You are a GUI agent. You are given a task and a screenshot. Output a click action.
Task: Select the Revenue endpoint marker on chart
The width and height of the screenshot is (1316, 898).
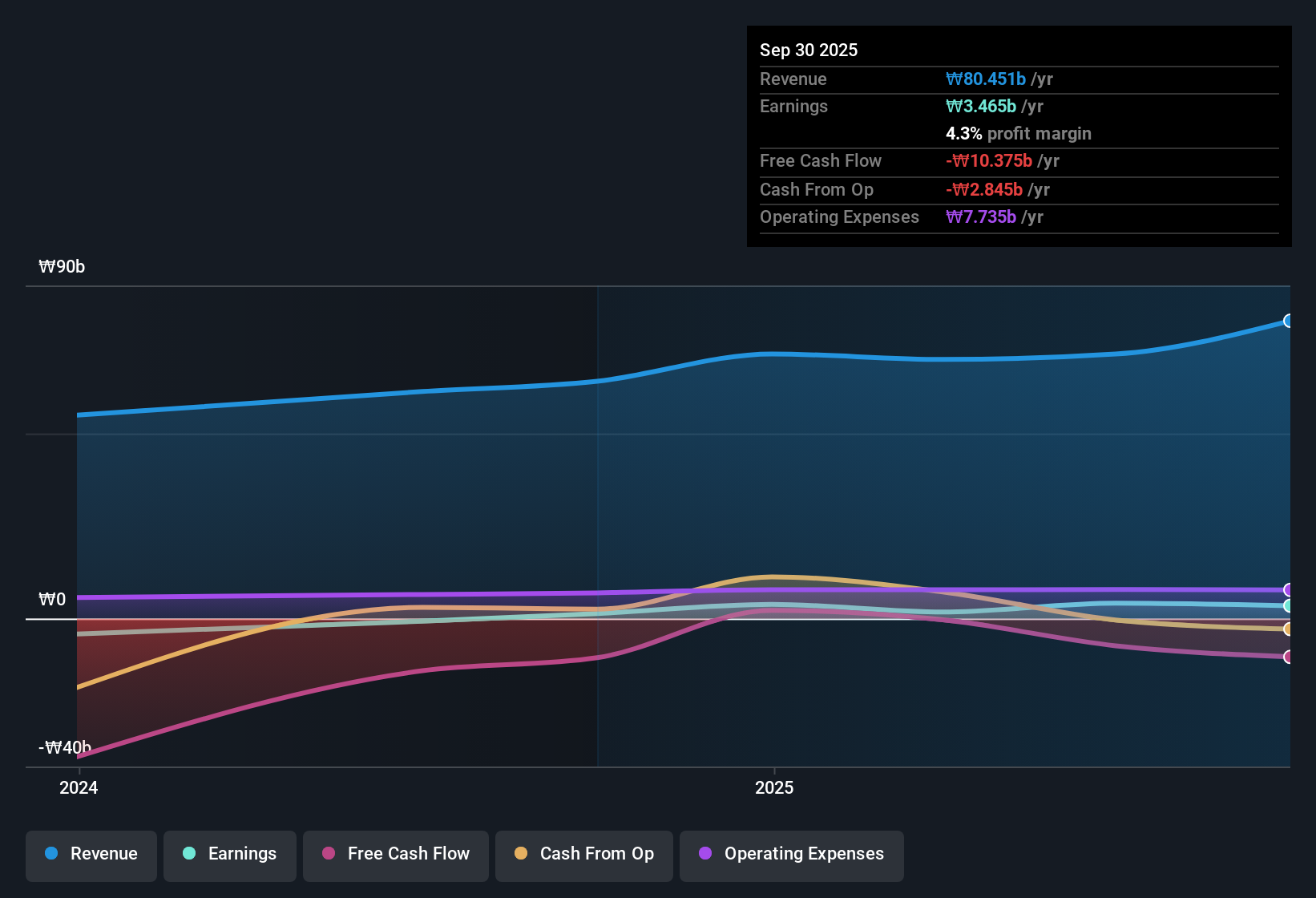[1288, 321]
